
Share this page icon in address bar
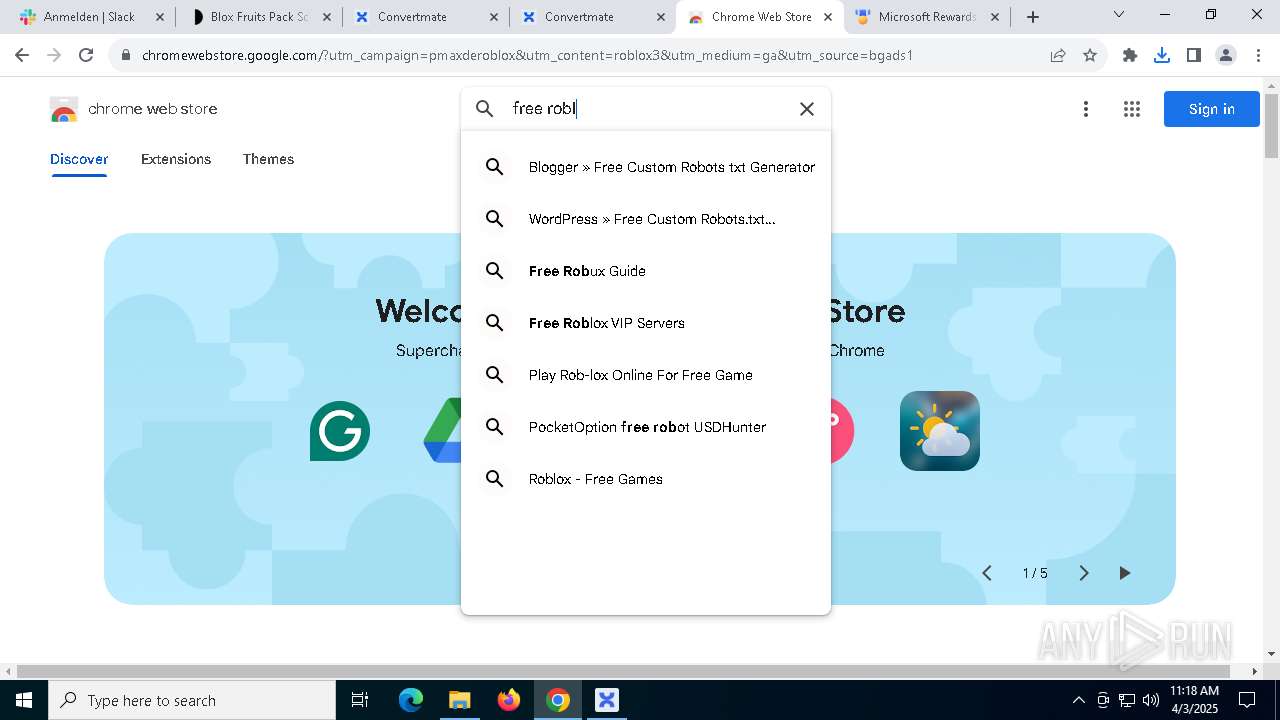coord(1058,55)
